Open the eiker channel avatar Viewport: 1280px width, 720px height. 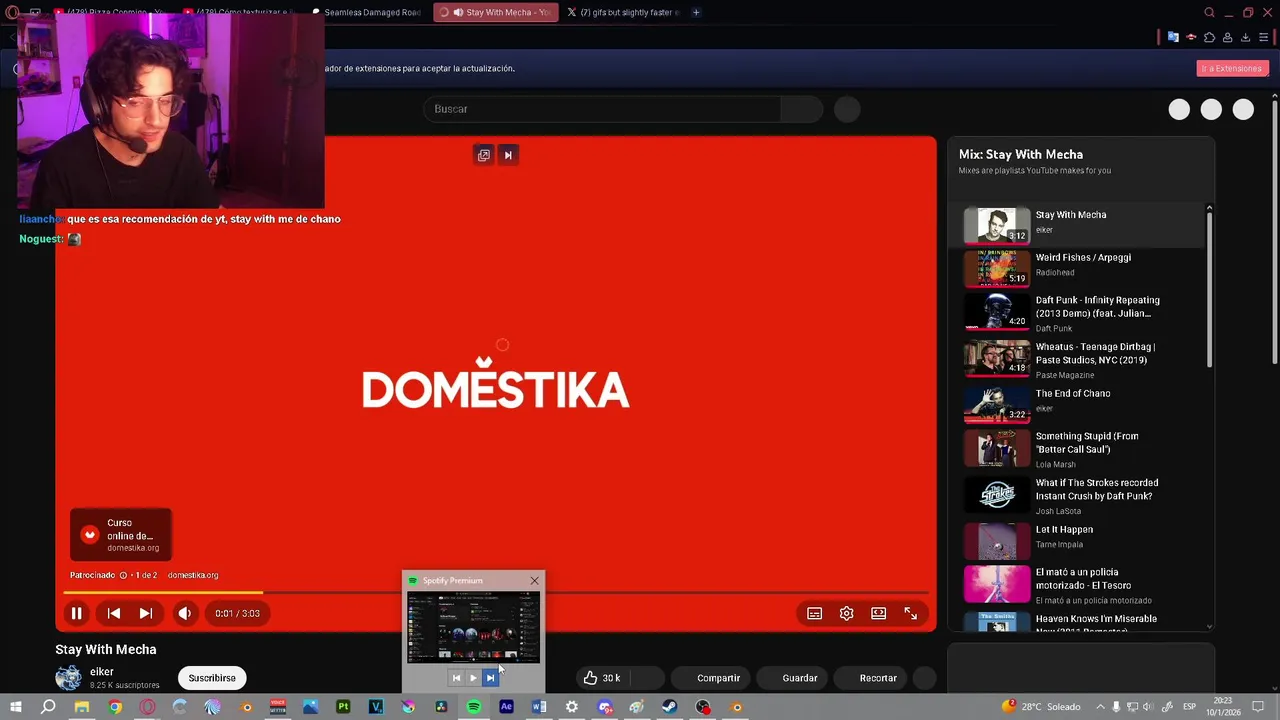coord(68,678)
